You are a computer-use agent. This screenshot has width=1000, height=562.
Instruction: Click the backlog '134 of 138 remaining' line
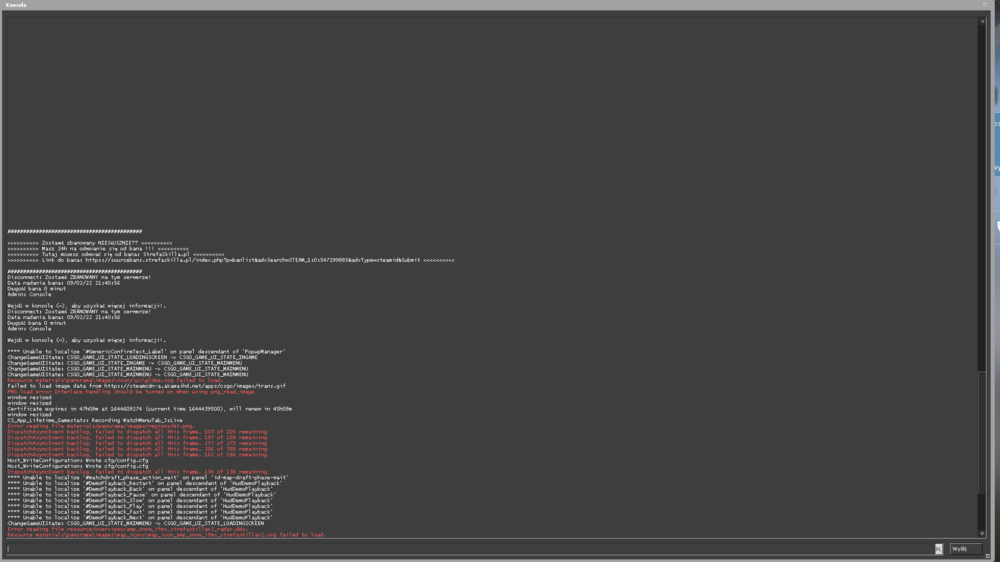[x=137, y=472]
